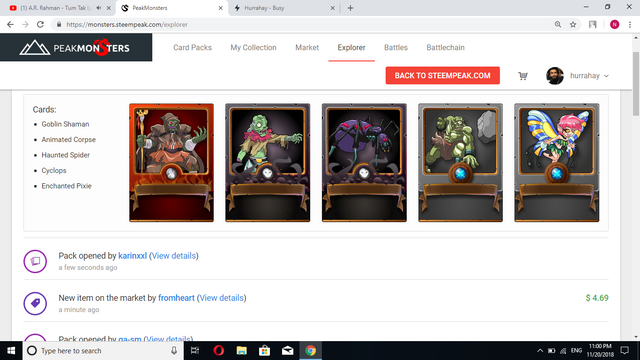Show hidden system tray icons
640x360 pixels.
pos(540,351)
